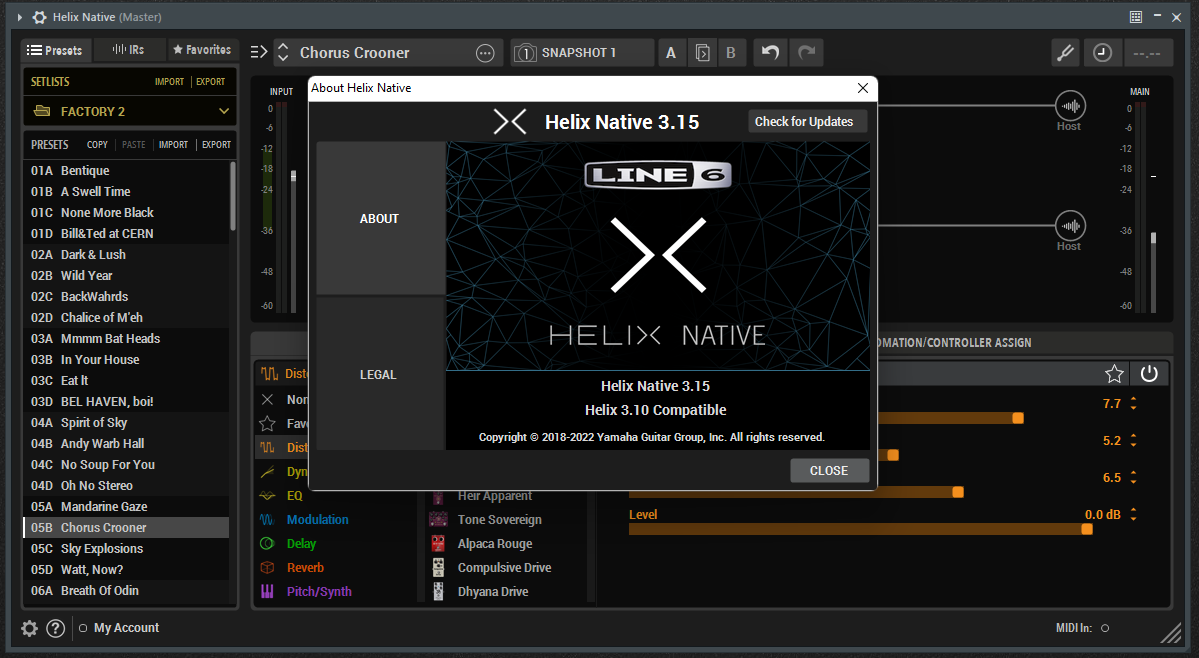Step through presets with up/down arrows
Image resolution: width=1199 pixels, height=658 pixels.
tap(283, 52)
